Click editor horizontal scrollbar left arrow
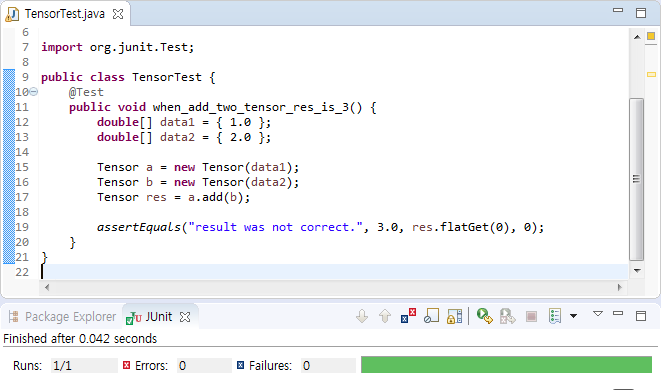 [x=47, y=287]
